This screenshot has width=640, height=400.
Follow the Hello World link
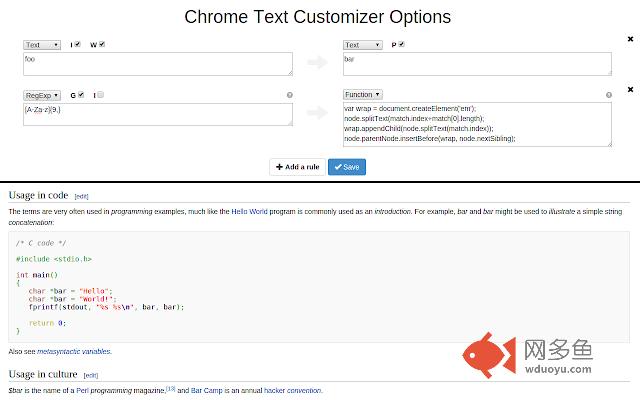pos(249,211)
